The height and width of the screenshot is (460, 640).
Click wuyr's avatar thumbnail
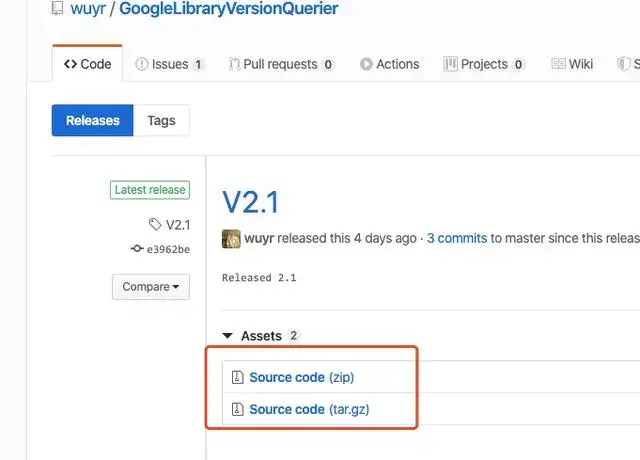[x=231, y=238]
